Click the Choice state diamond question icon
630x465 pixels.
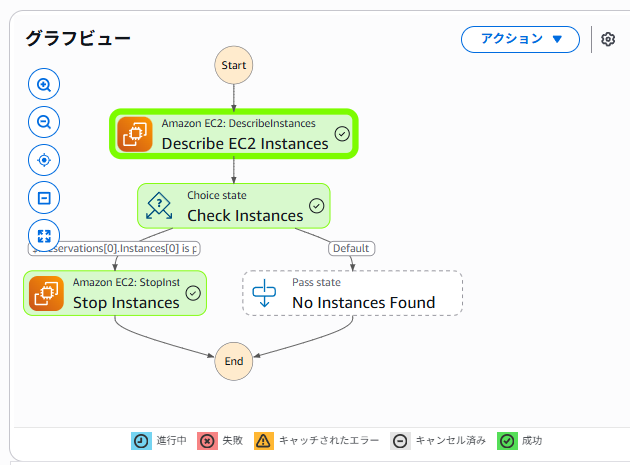160,206
